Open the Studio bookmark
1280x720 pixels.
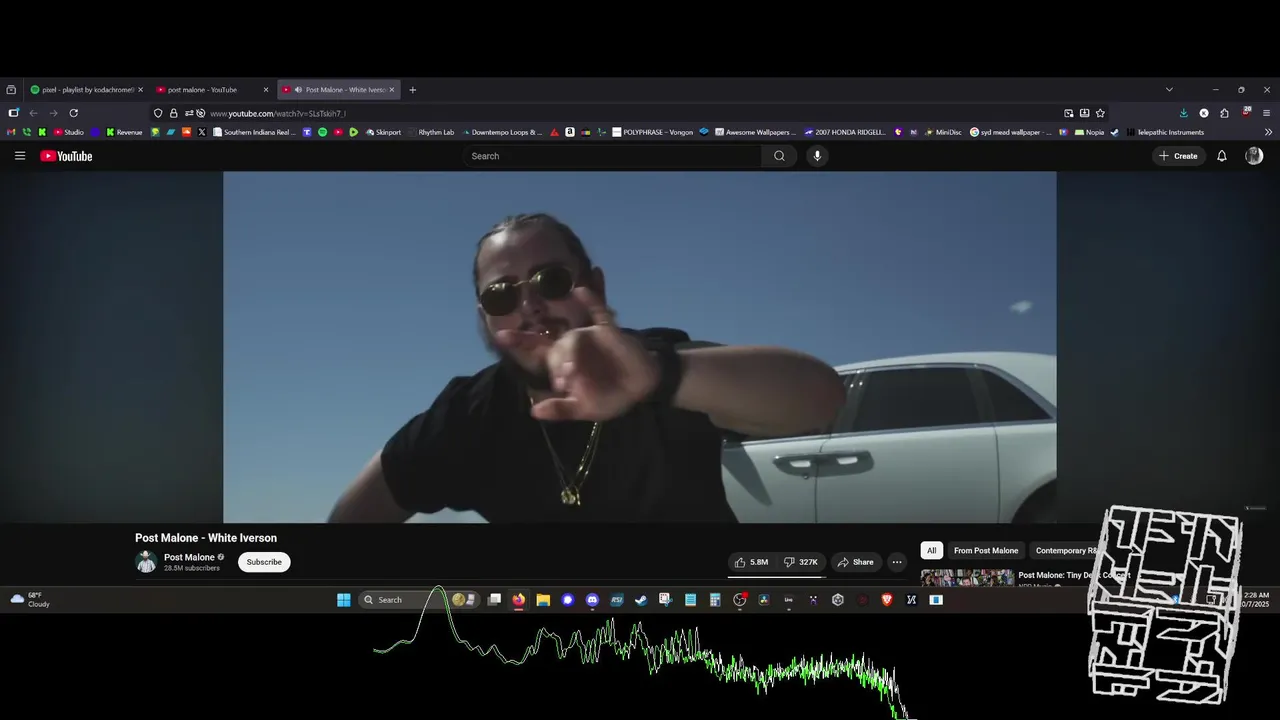pos(68,132)
